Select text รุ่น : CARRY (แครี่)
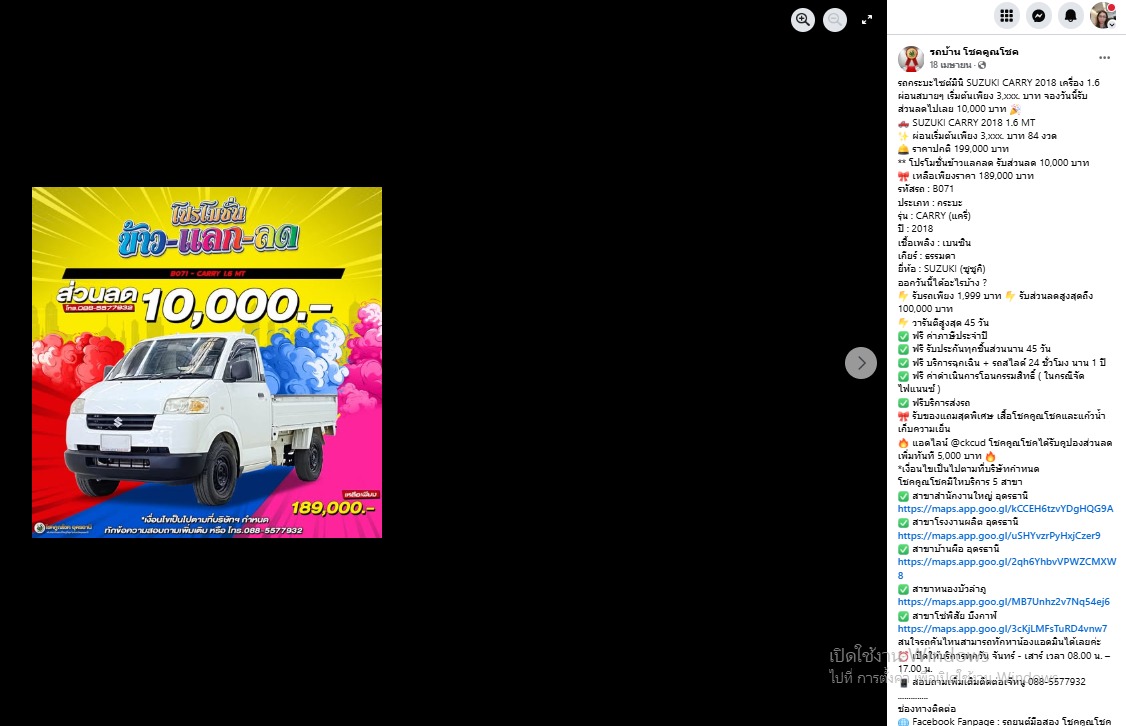 click(x=934, y=215)
